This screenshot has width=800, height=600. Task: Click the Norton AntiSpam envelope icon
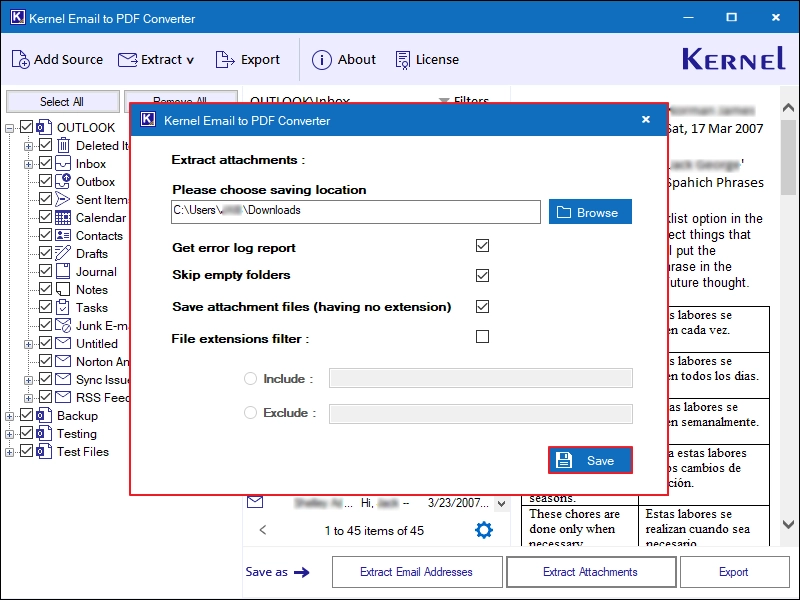pos(63,361)
